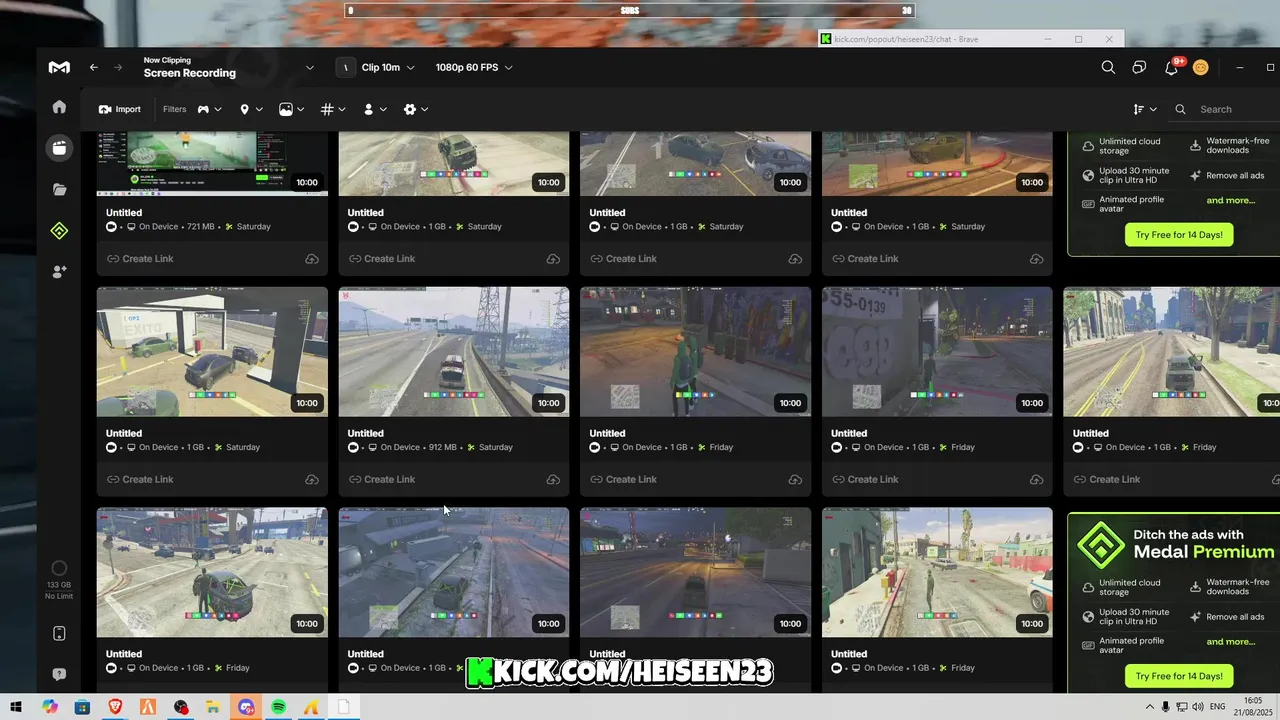The height and width of the screenshot is (720, 1280).
Task: Click the storage usage circle icon
Action: click(x=59, y=568)
